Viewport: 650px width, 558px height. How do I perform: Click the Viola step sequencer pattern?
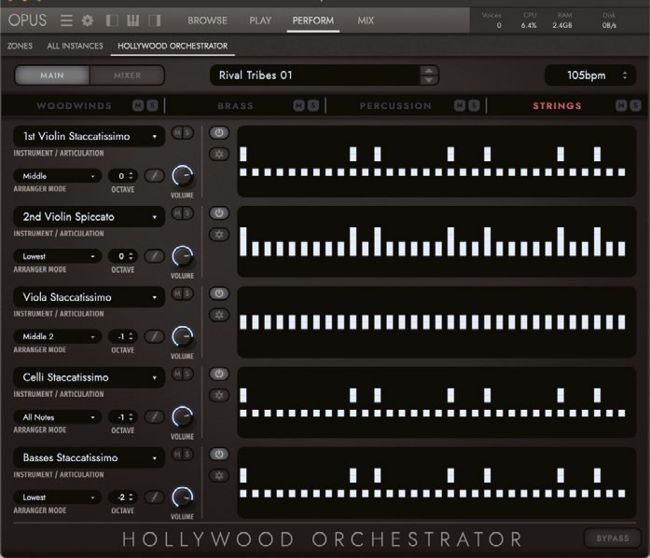pos(437,322)
